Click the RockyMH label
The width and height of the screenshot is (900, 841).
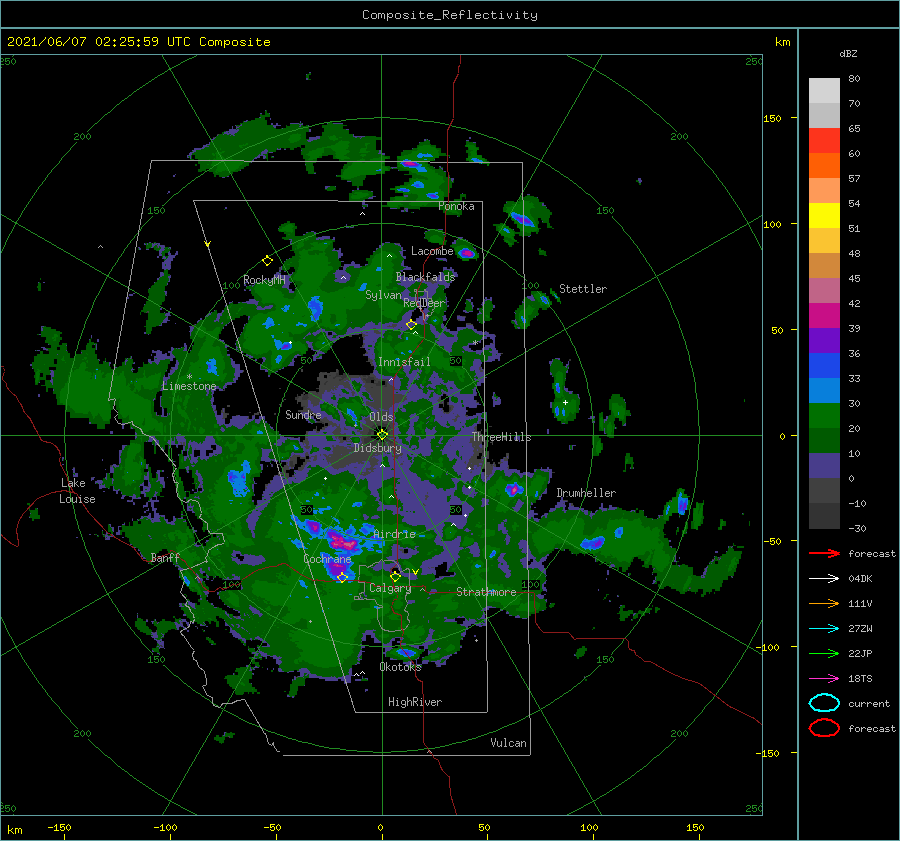264,280
